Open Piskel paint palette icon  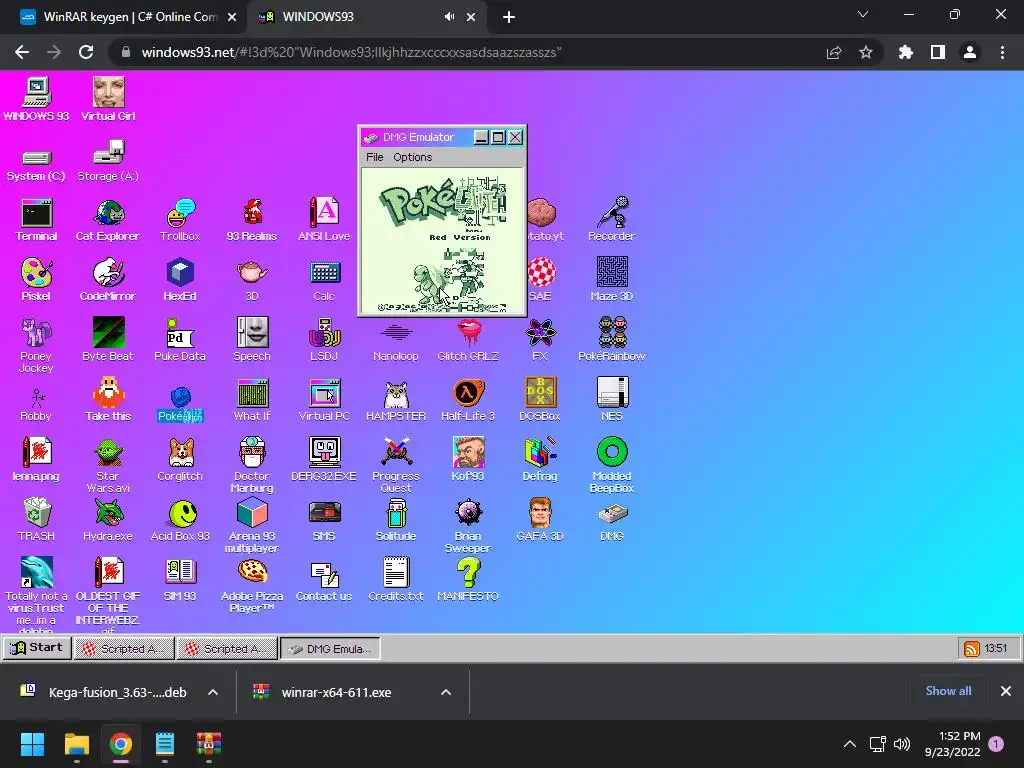[37, 280]
